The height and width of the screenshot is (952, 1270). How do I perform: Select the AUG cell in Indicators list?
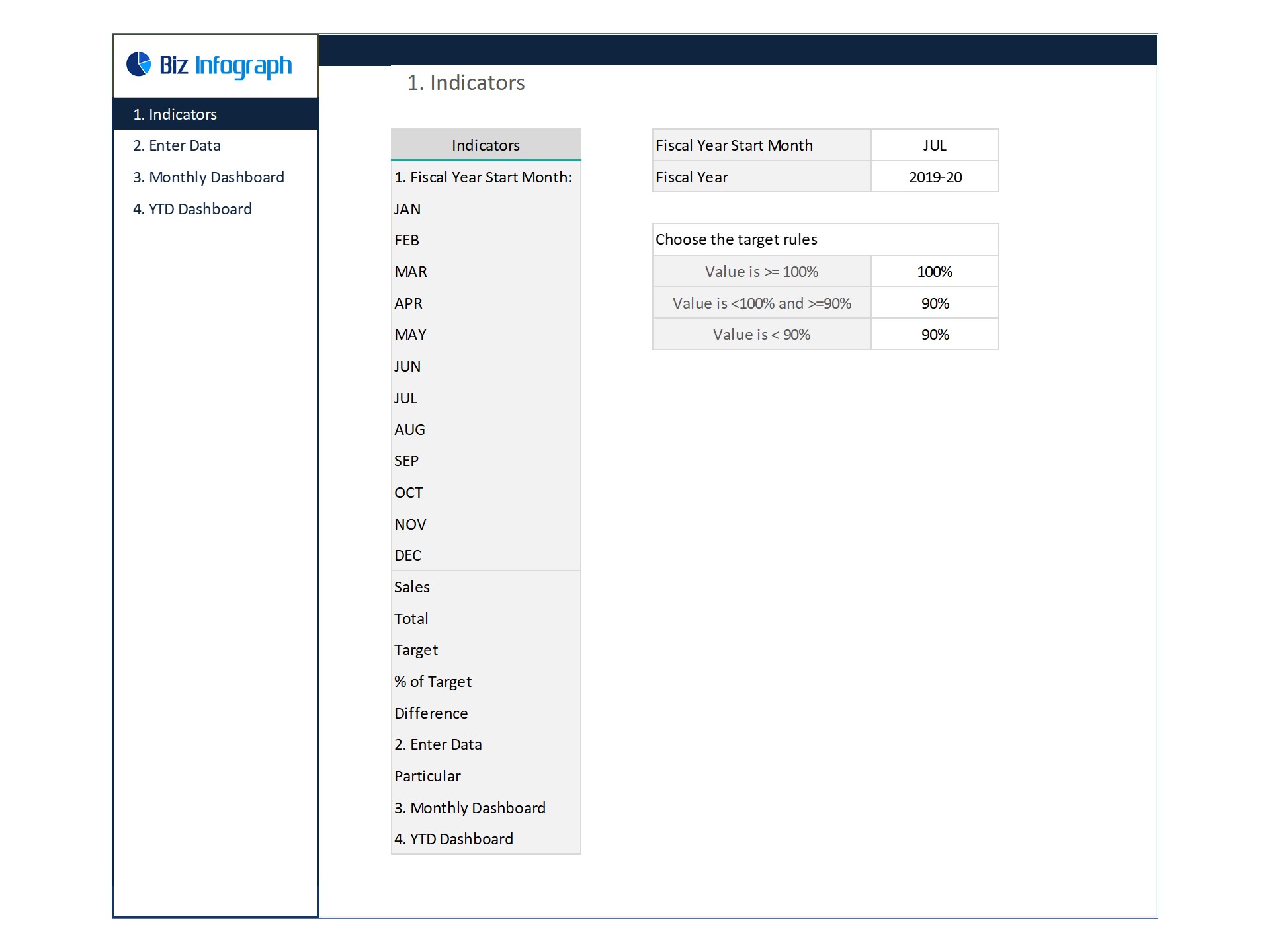click(486, 430)
